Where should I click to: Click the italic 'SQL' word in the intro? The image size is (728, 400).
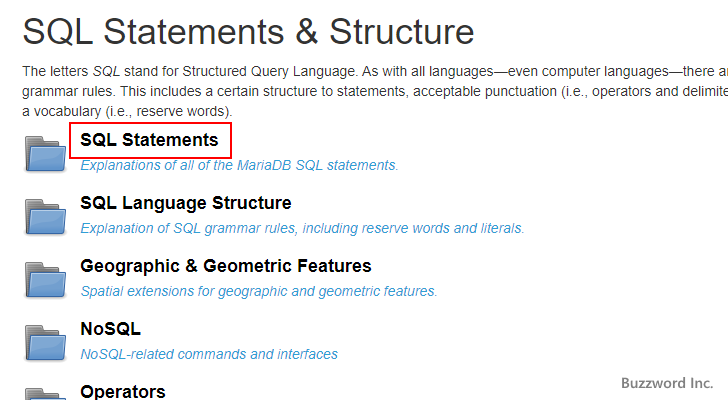(x=106, y=72)
